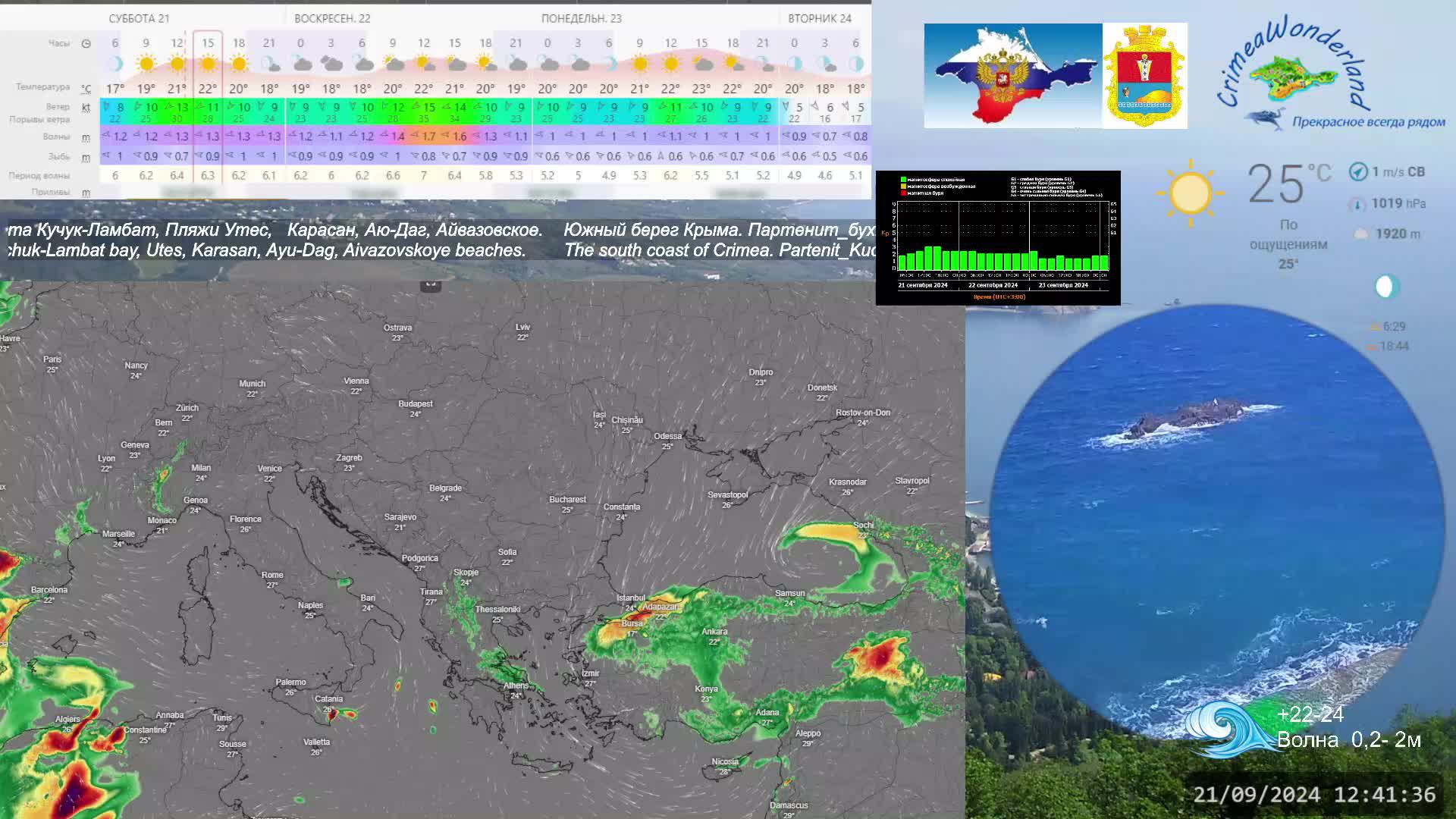Click the clock icon beside Часы

click(x=86, y=43)
